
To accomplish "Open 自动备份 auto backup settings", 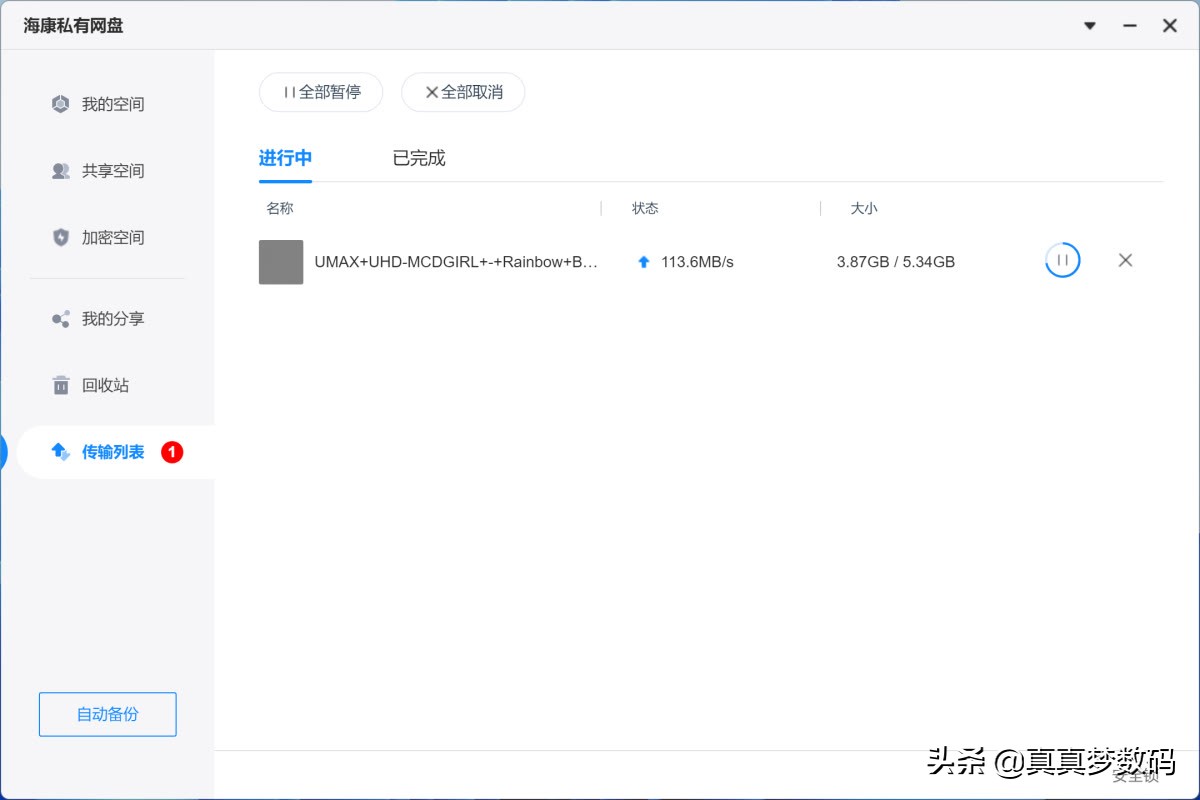I will point(107,714).
